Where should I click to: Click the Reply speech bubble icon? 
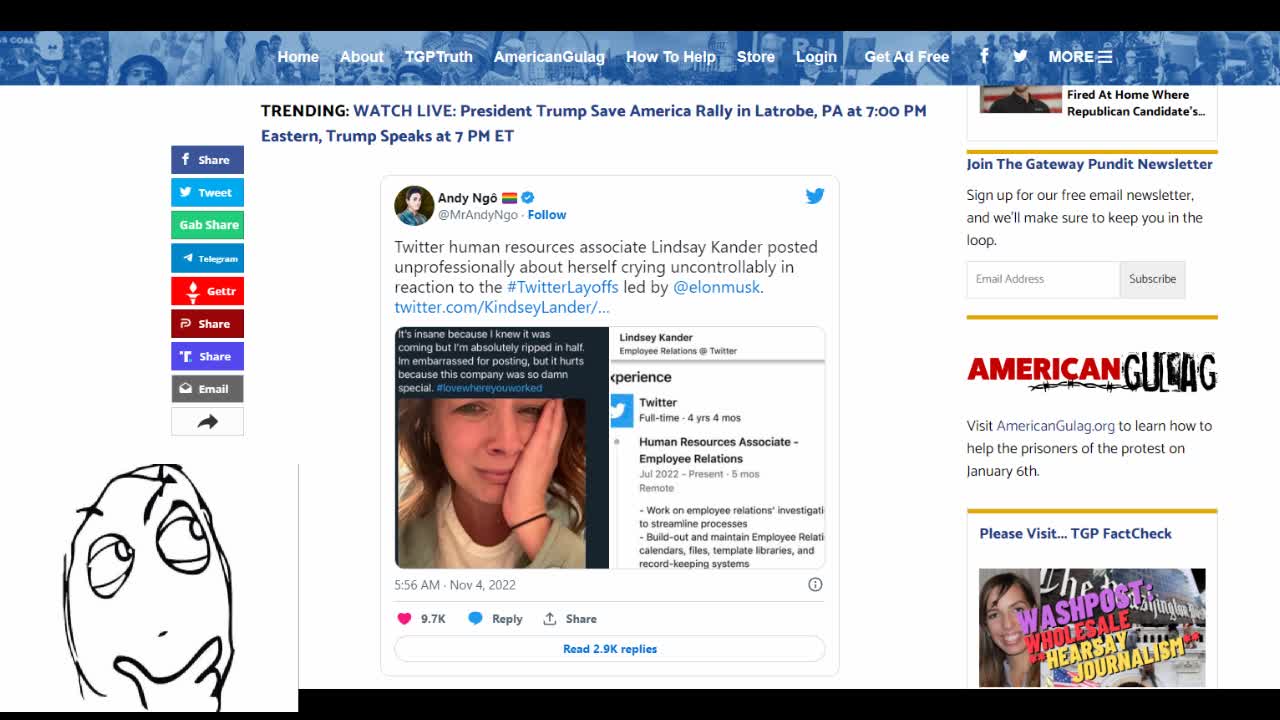click(x=475, y=619)
